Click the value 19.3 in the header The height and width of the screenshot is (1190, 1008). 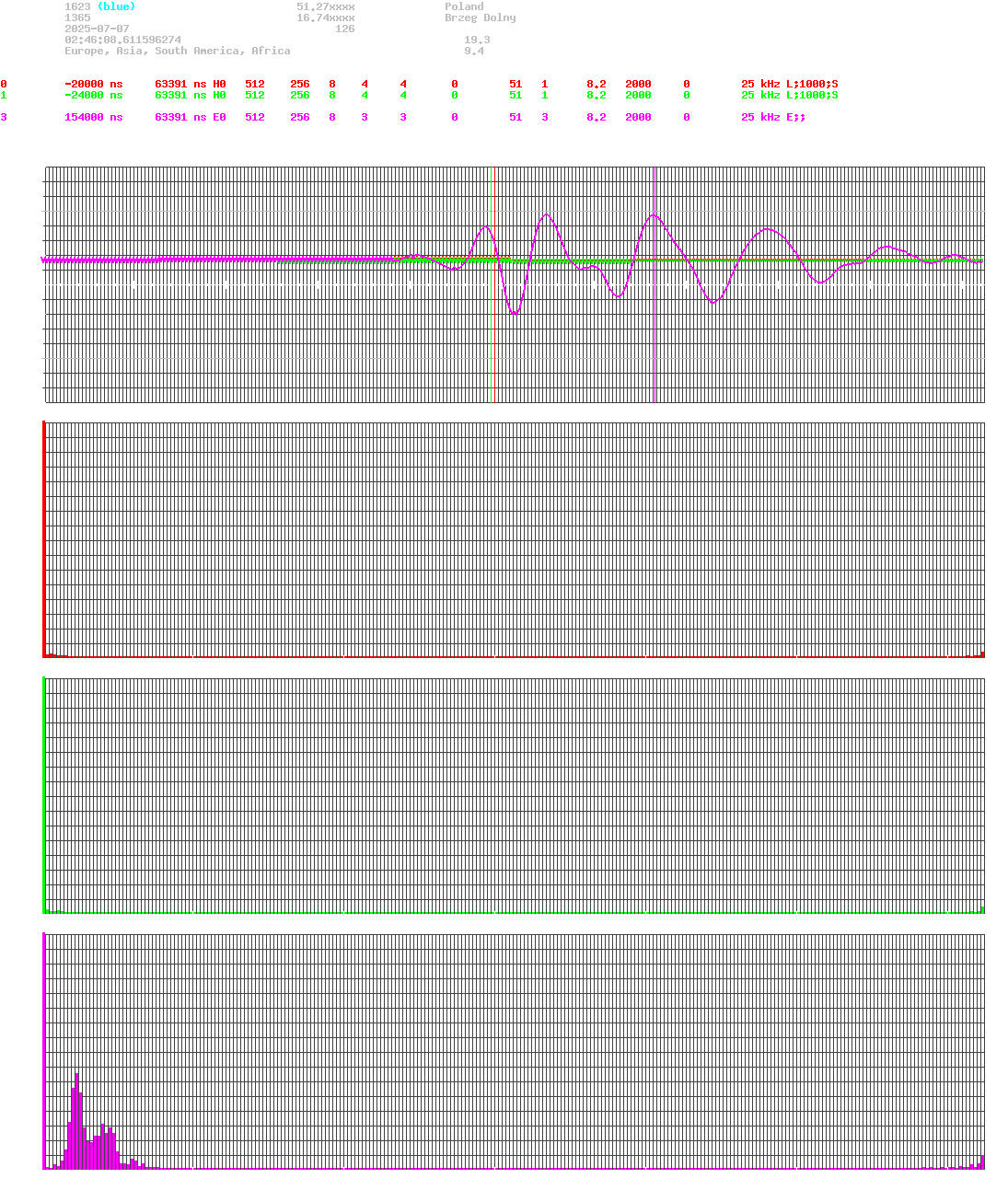[x=477, y=40]
